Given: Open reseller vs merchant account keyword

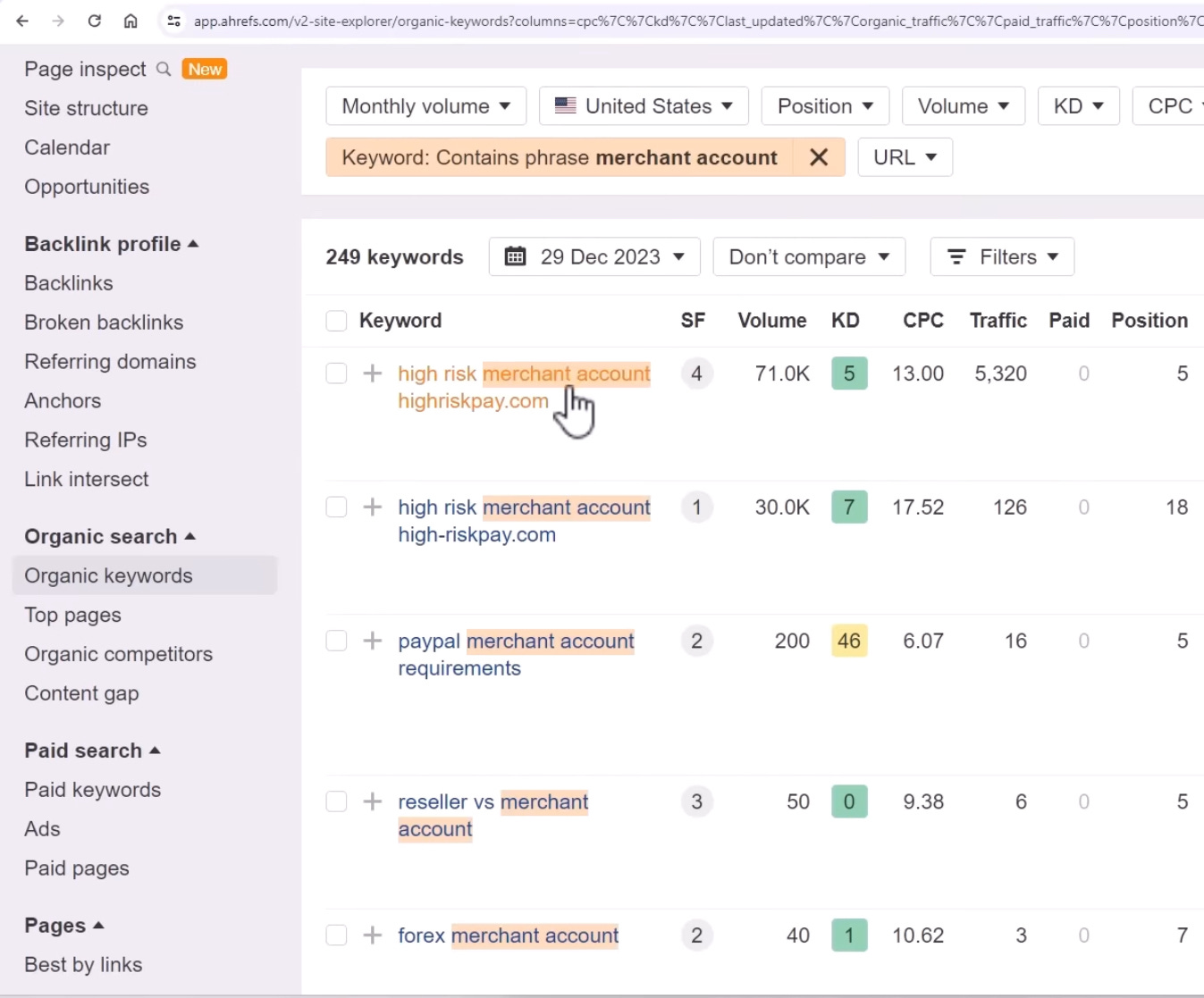Looking at the screenshot, I should click(x=493, y=815).
